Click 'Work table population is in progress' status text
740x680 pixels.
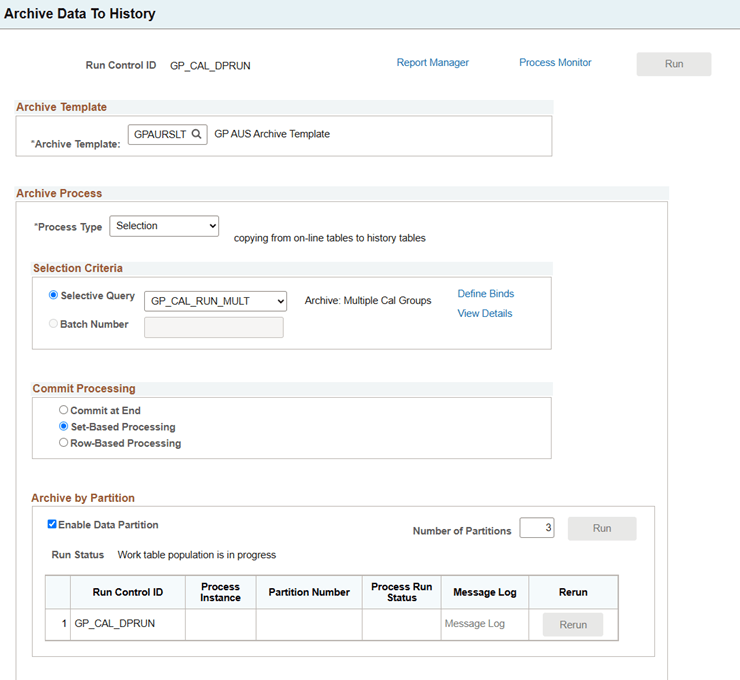(196, 555)
